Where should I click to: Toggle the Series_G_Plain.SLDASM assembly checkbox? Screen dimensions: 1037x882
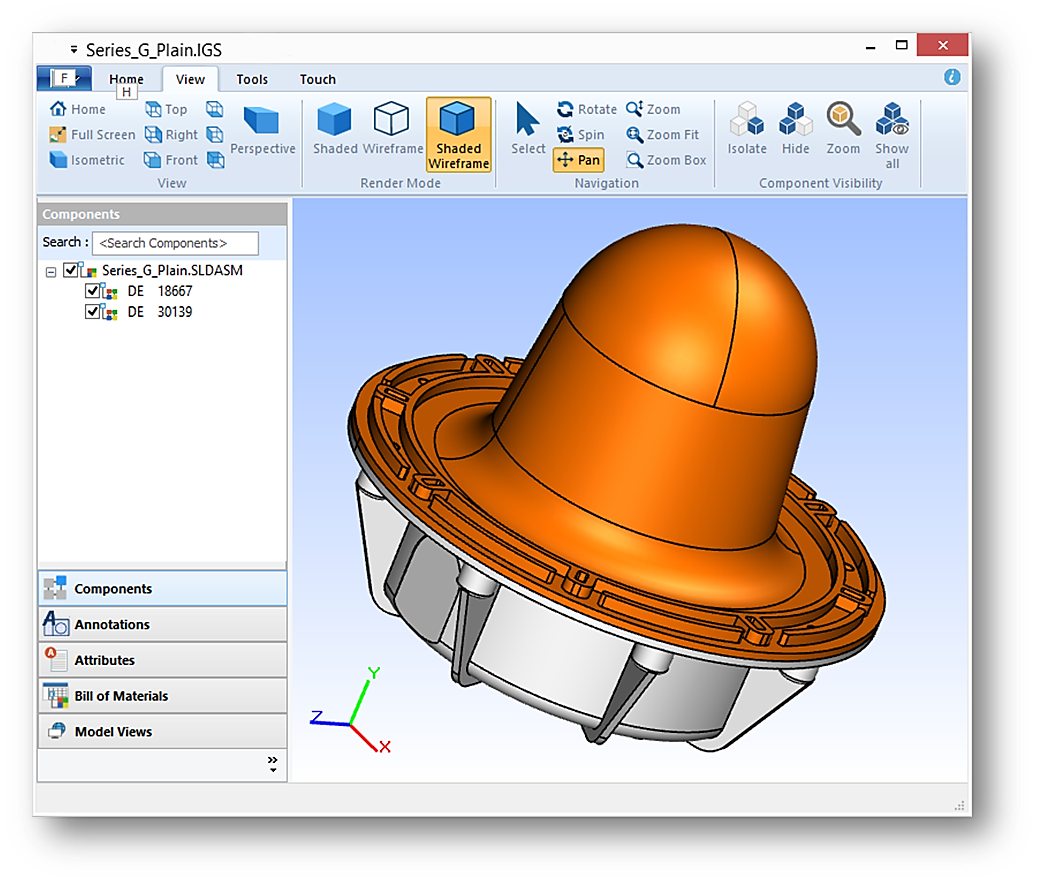coord(69,270)
